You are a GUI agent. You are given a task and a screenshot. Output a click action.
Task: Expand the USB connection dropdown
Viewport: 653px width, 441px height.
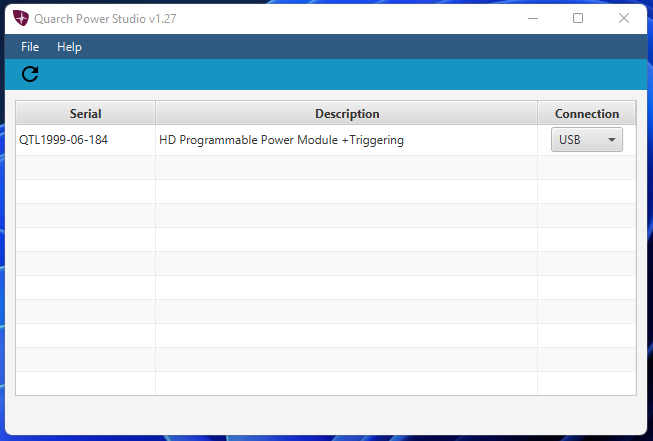pyautogui.click(x=587, y=140)
